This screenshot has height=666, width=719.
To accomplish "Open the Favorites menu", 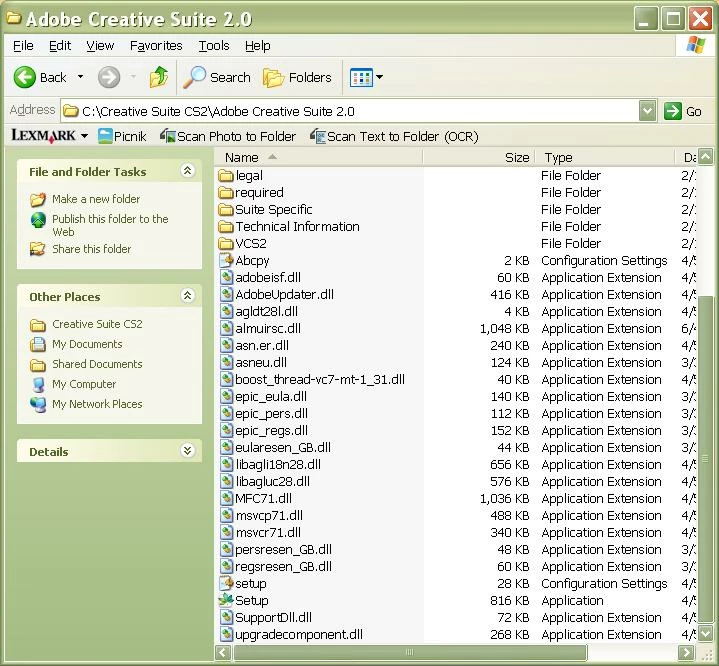I will [x=156, y=45].
